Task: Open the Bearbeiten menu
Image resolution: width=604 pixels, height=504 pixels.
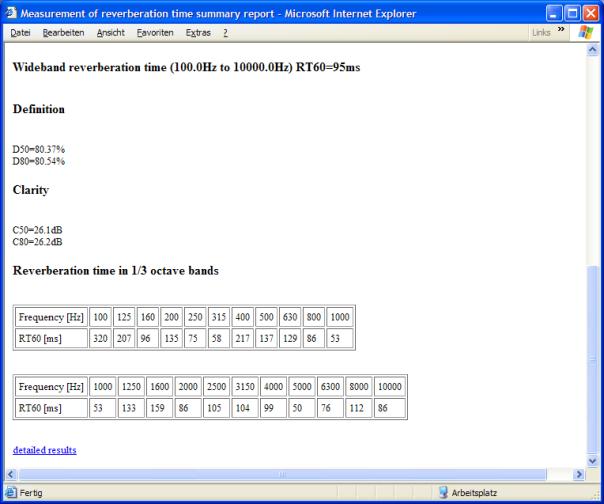Action: (x=63, y=33)
